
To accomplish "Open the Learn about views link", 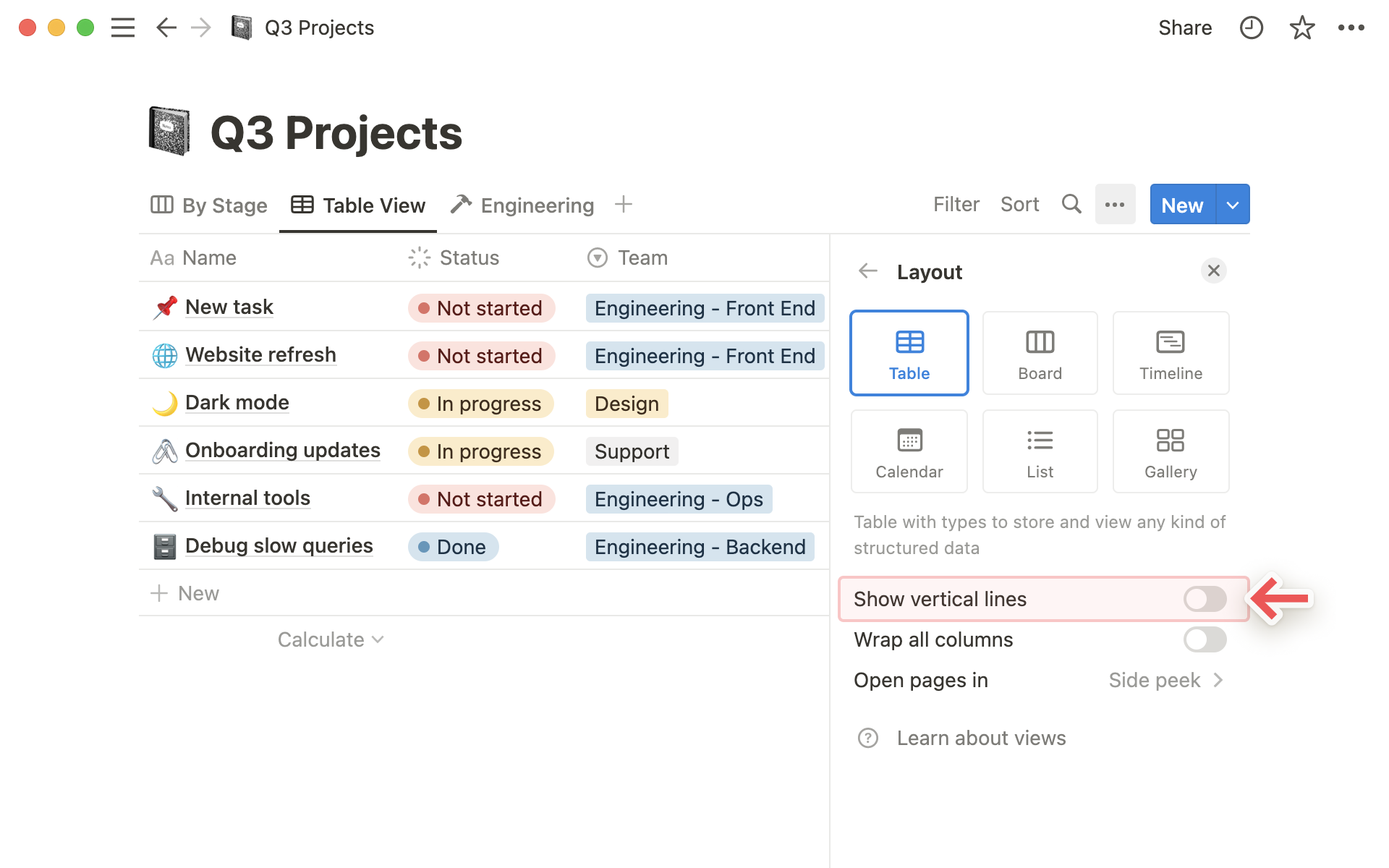I will (x=981, y=738).
